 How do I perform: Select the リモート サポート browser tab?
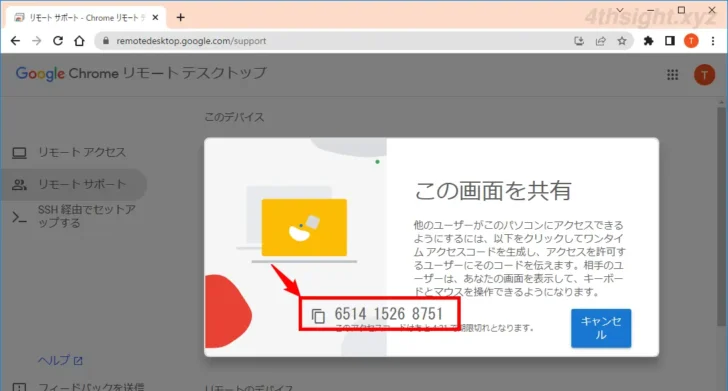[x=86, y=18]
